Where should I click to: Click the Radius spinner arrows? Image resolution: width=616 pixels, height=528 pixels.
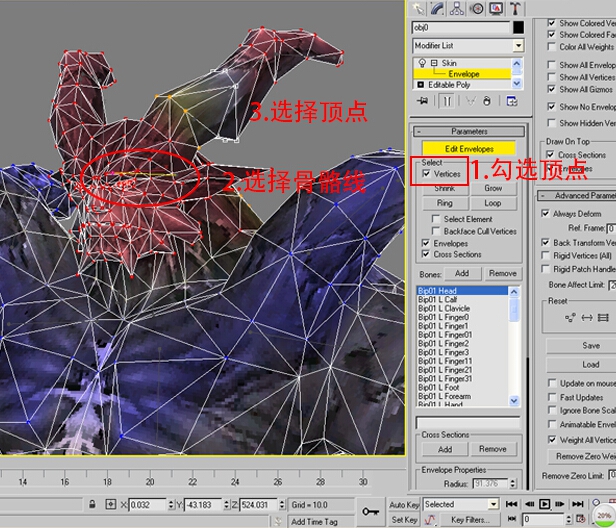[x=513, y=483]
